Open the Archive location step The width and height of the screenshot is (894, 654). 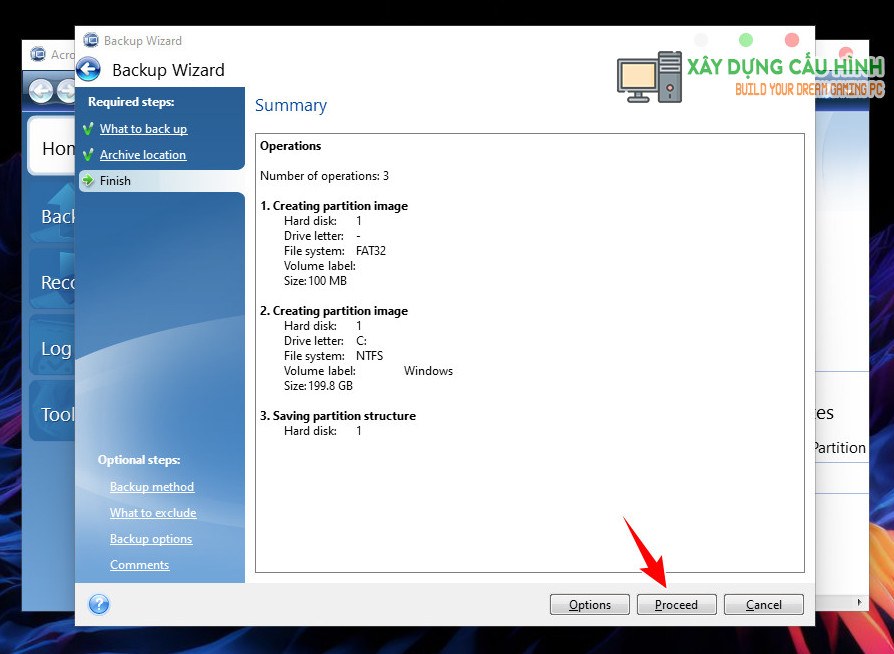tap(142, 155)
